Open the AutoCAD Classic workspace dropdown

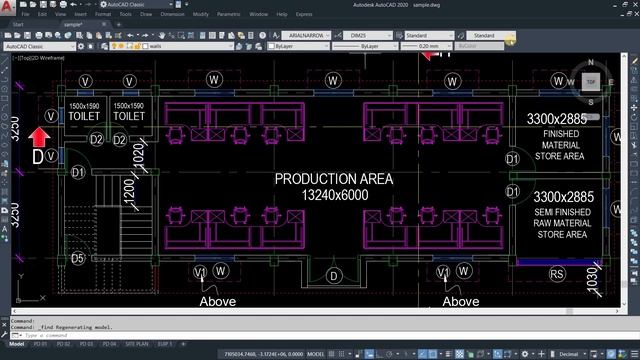click(x=40, y=47)
